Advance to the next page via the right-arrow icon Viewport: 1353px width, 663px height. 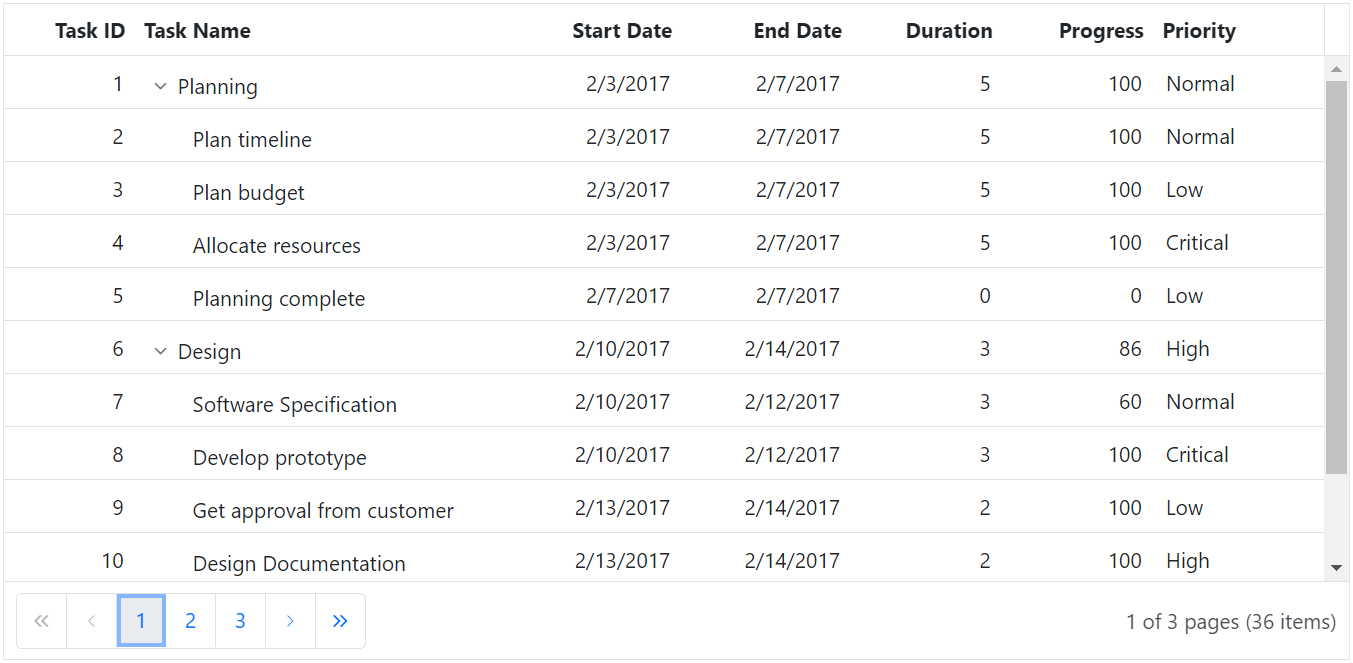tap(290, 620)
